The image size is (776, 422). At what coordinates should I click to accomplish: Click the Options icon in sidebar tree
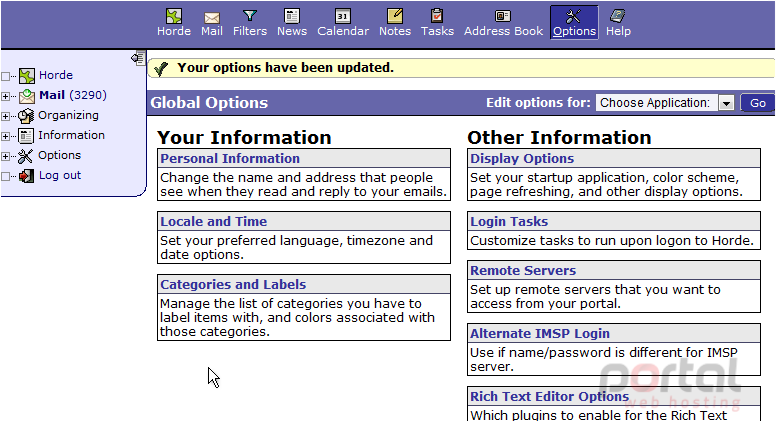26,156
